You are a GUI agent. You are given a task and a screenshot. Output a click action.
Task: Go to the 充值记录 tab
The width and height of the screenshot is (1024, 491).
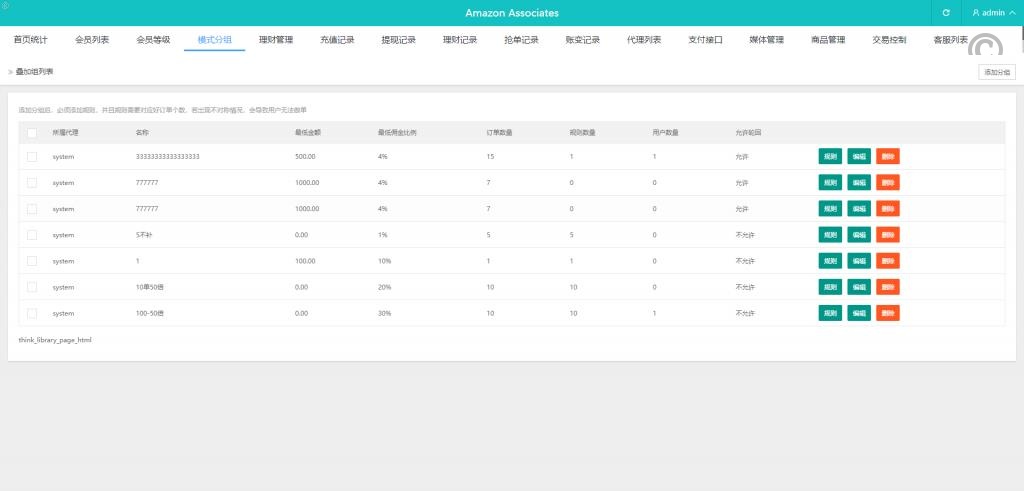[x=337, y=40]
